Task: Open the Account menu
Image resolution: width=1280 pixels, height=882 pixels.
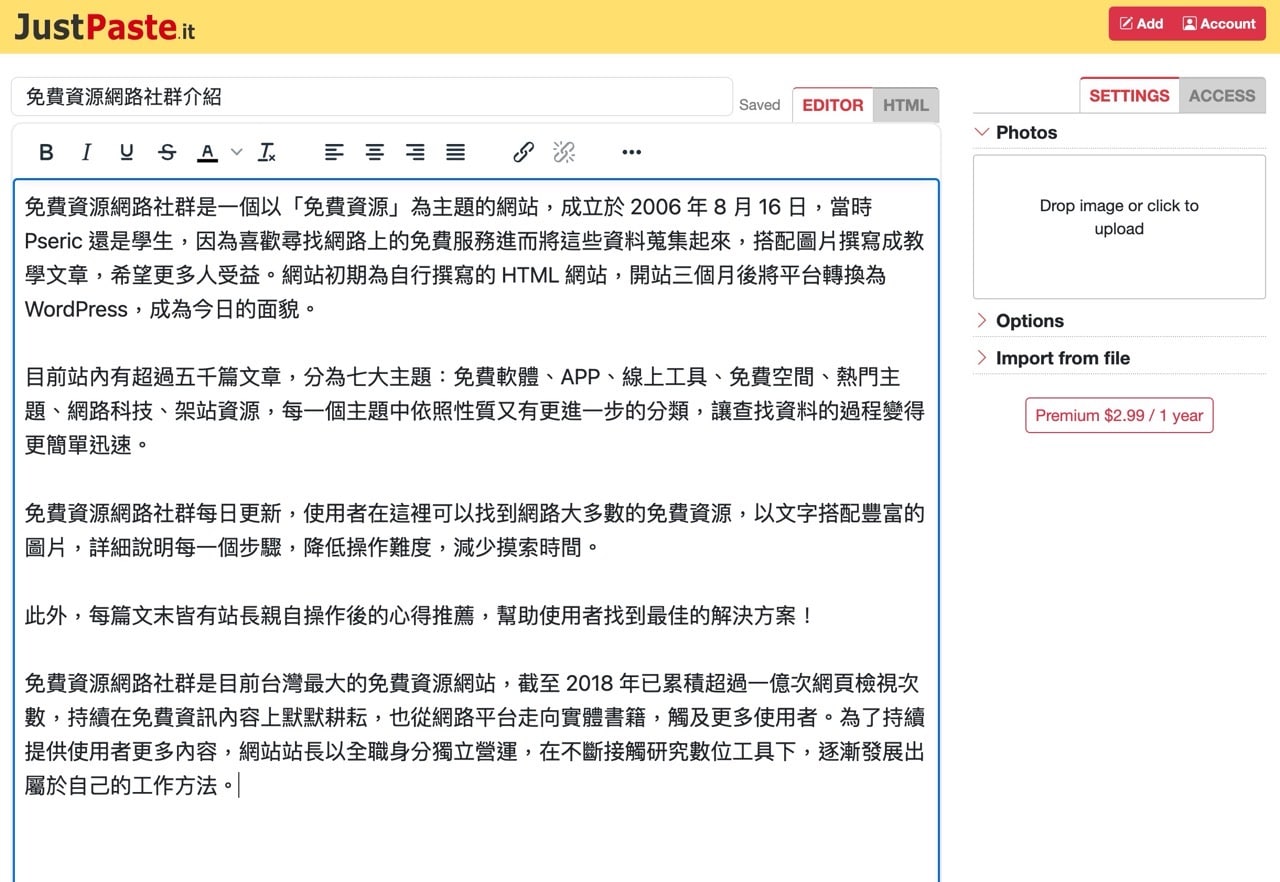Action: pyautogui.click(x=1219, y=24)
